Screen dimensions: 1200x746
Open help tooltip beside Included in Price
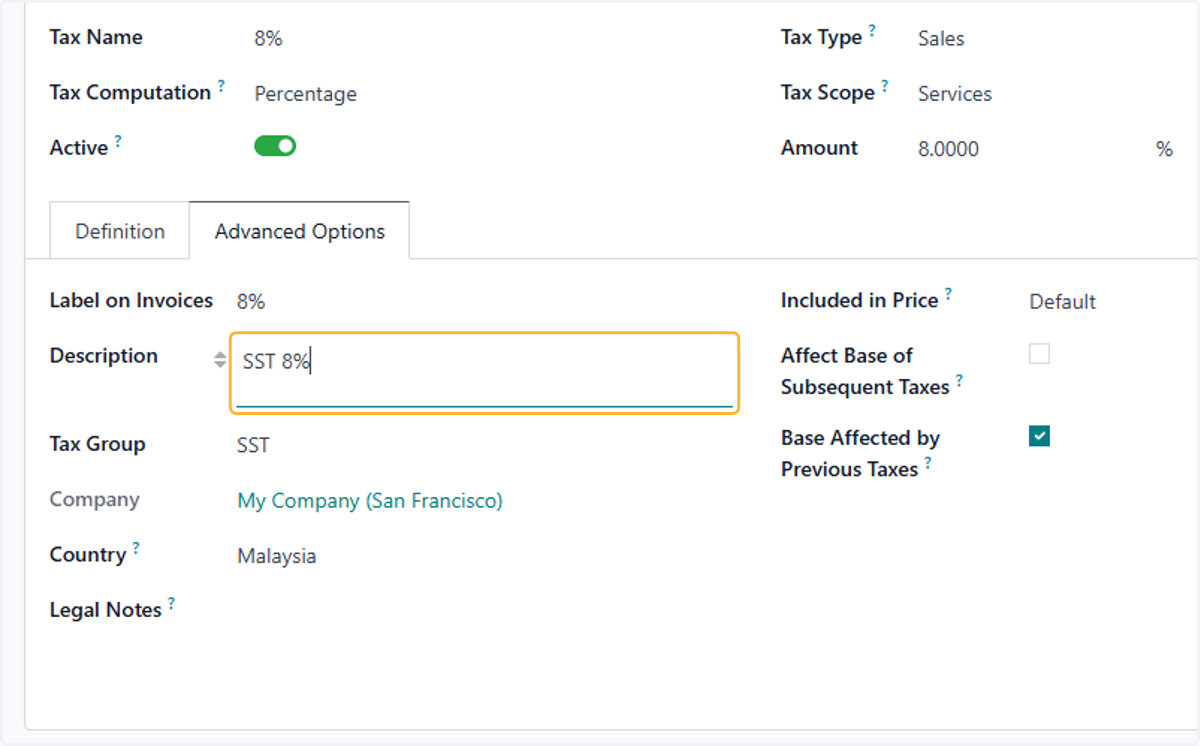tap(948, 294)
